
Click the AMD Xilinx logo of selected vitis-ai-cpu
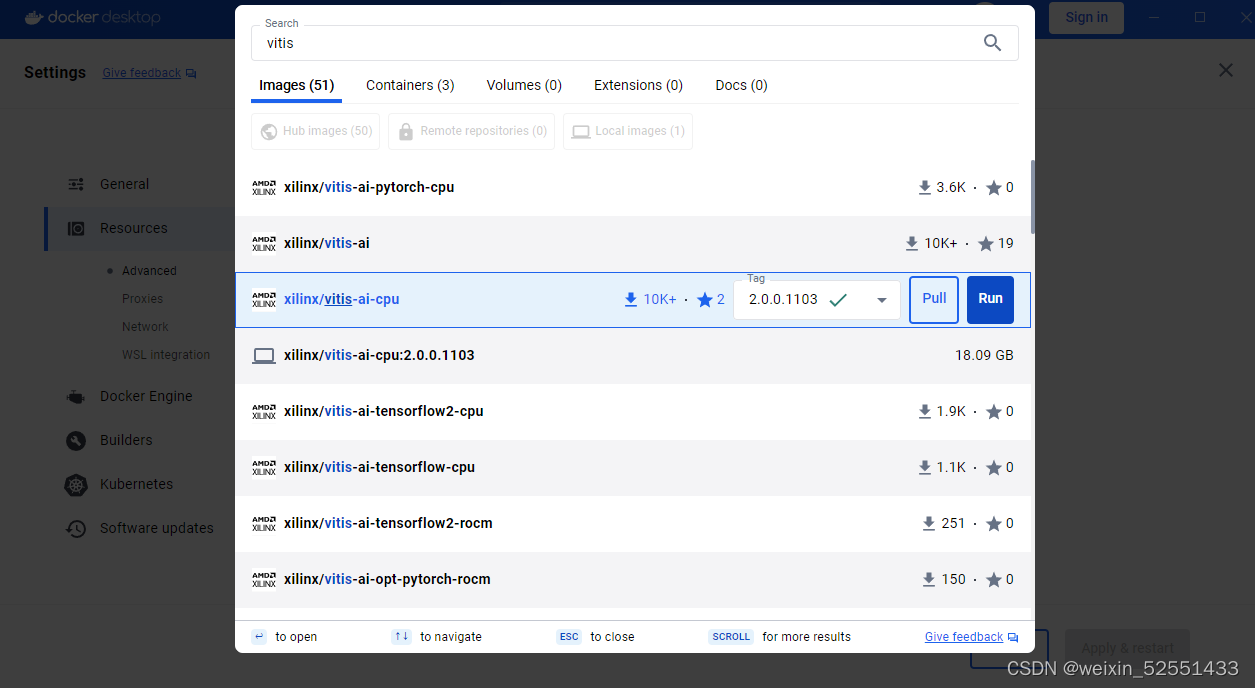(264, 299)
